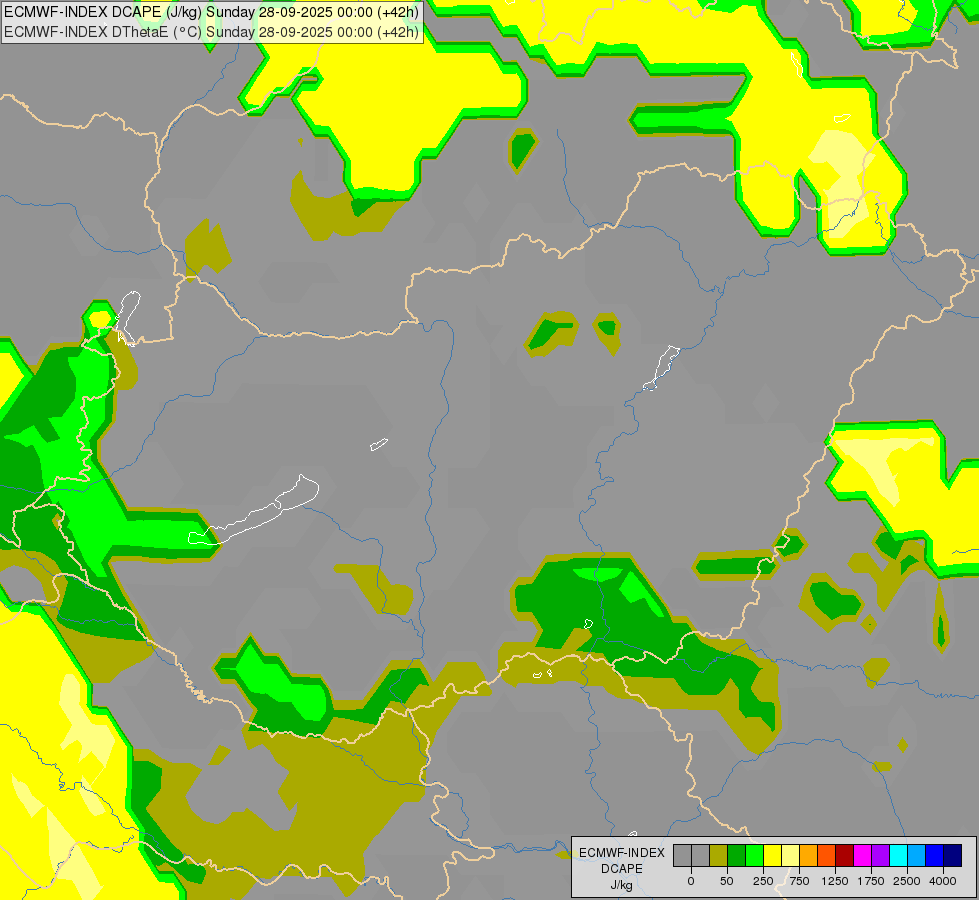Select the dark green legend swatch
Viewport: 979px width, 900px height.
pyautogui.click(x=736, y=856)
